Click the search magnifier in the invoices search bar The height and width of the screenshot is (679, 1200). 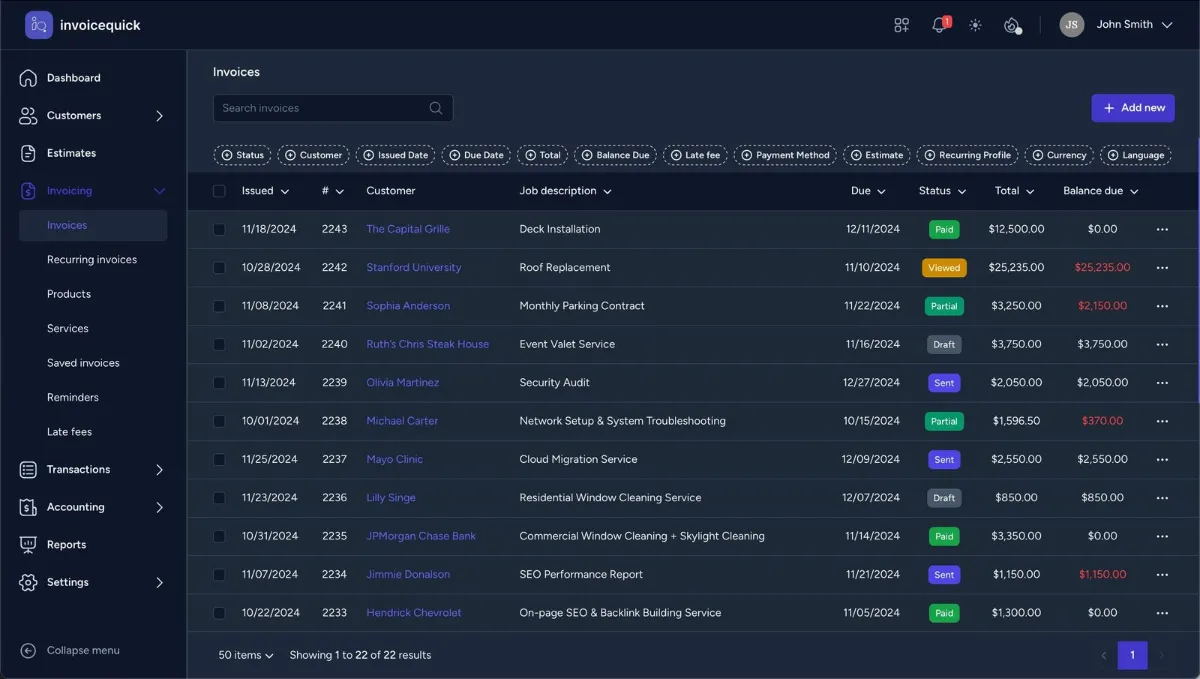pos(435,107)
